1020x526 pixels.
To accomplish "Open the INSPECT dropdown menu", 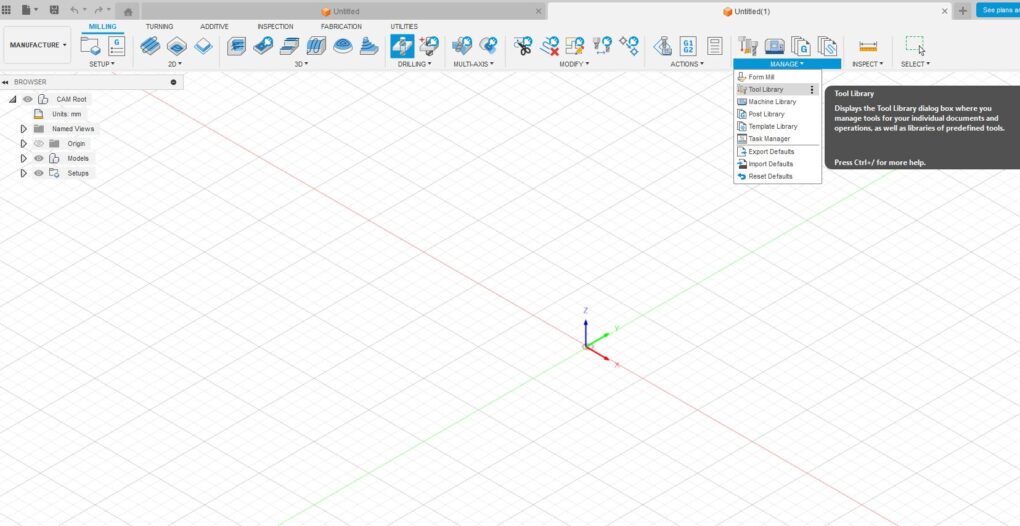I will point(868,64).
